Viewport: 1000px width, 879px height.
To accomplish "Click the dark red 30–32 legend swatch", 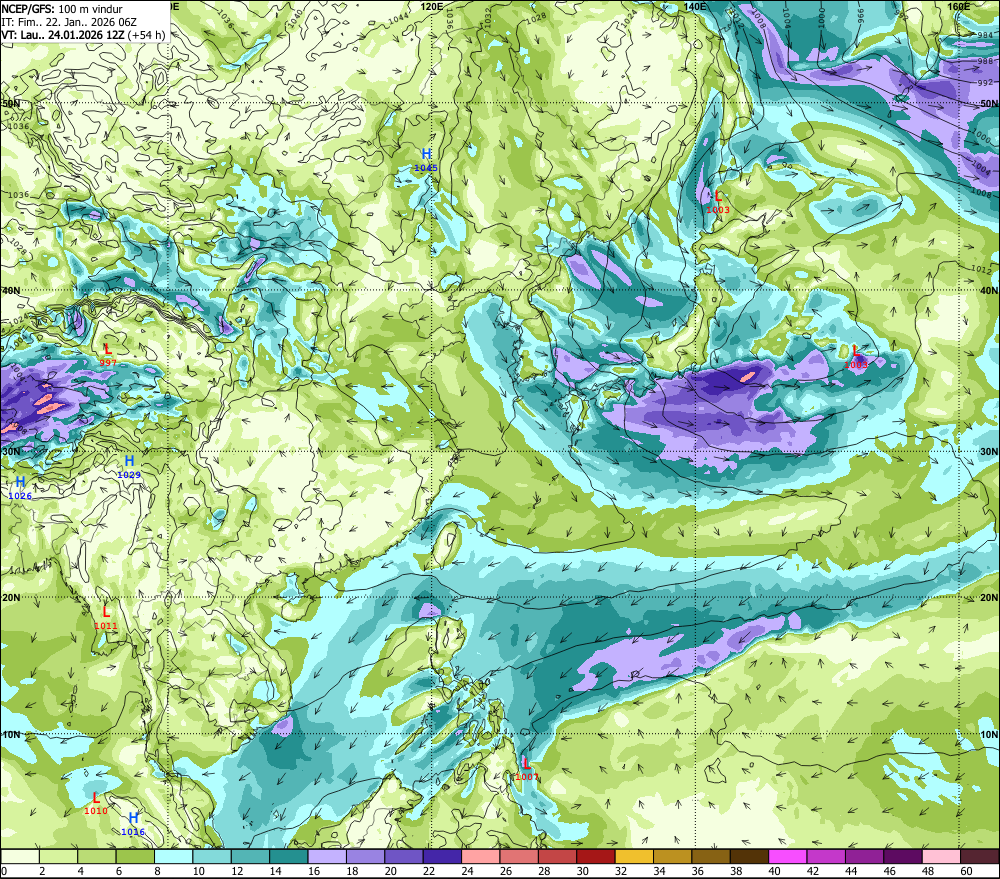I will [596, 856].
